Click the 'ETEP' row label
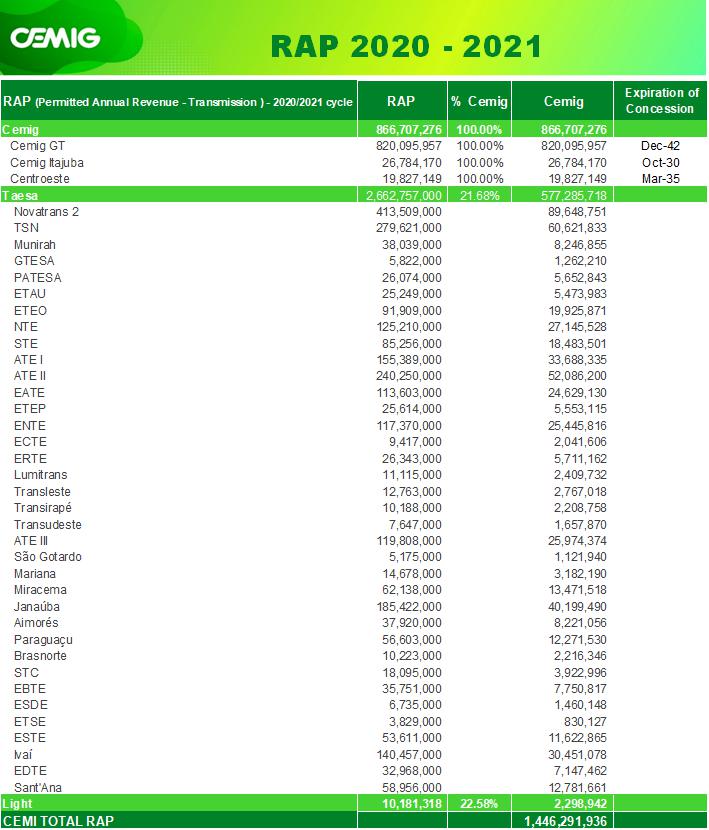The image size is (709, 830). tap(30, 409)
